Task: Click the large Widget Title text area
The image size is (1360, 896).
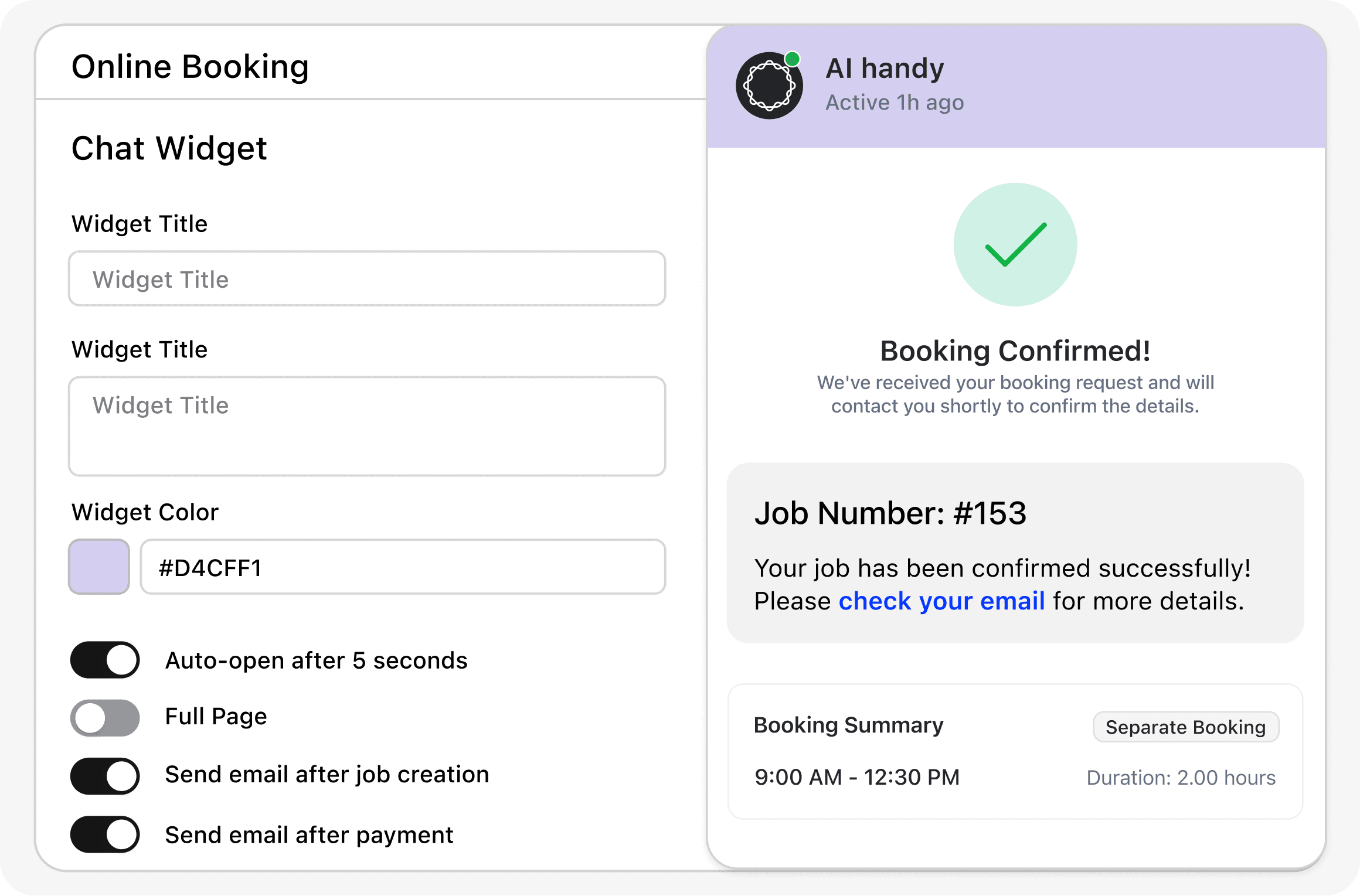Action: click(367, 426)
